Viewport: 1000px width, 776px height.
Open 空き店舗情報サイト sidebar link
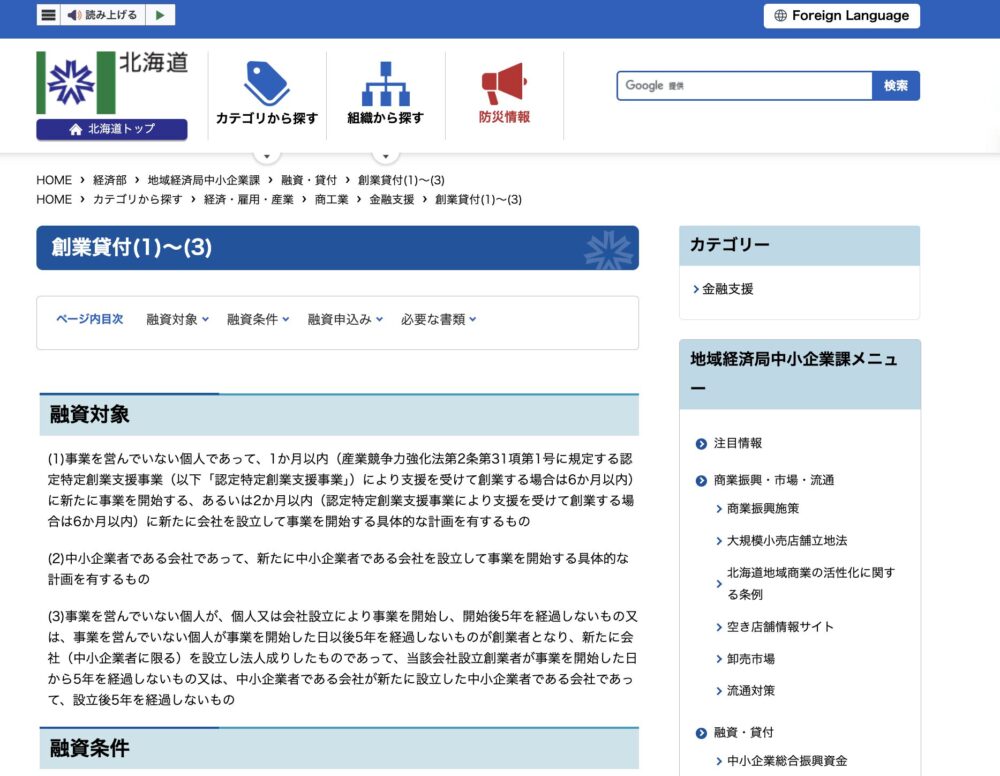coord(780,627)
